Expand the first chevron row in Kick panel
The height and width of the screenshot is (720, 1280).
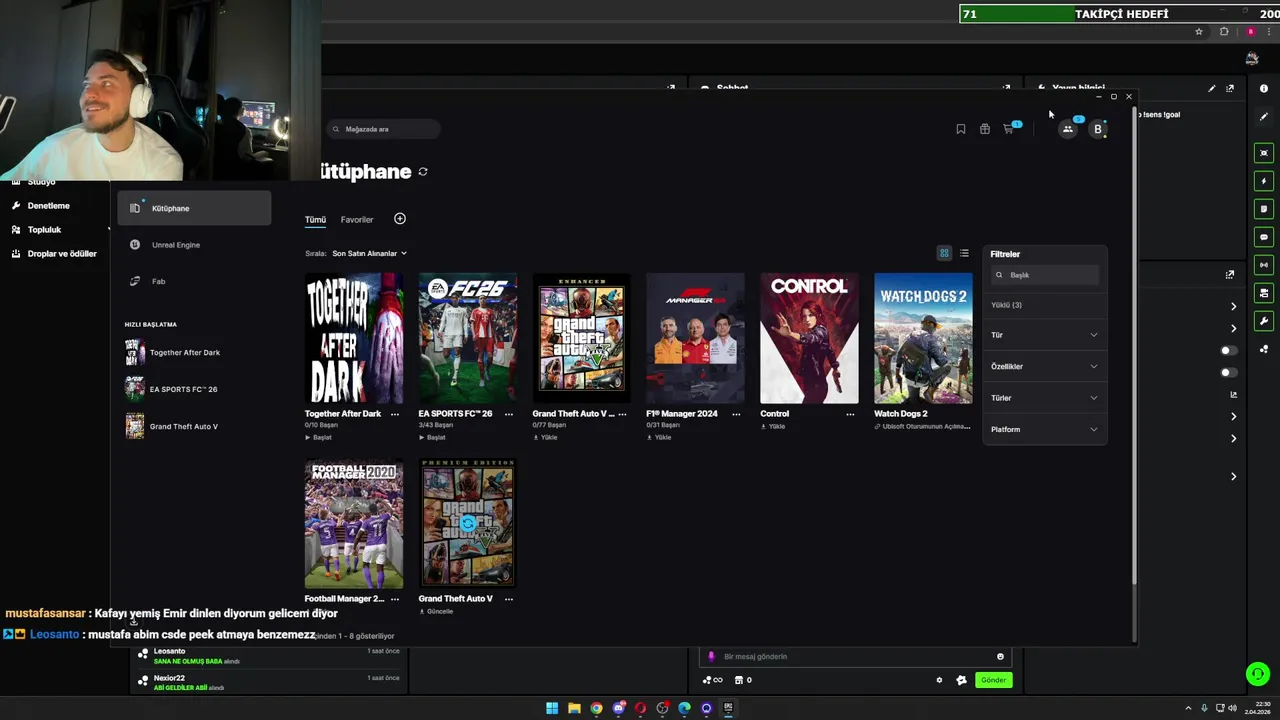tap(1233, 306)
